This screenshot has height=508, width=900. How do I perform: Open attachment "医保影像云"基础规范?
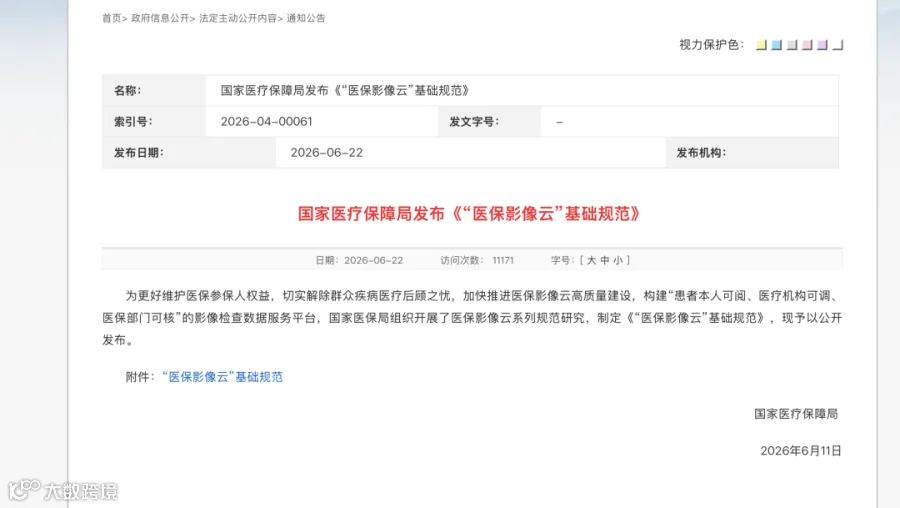[x=223, y=377]
